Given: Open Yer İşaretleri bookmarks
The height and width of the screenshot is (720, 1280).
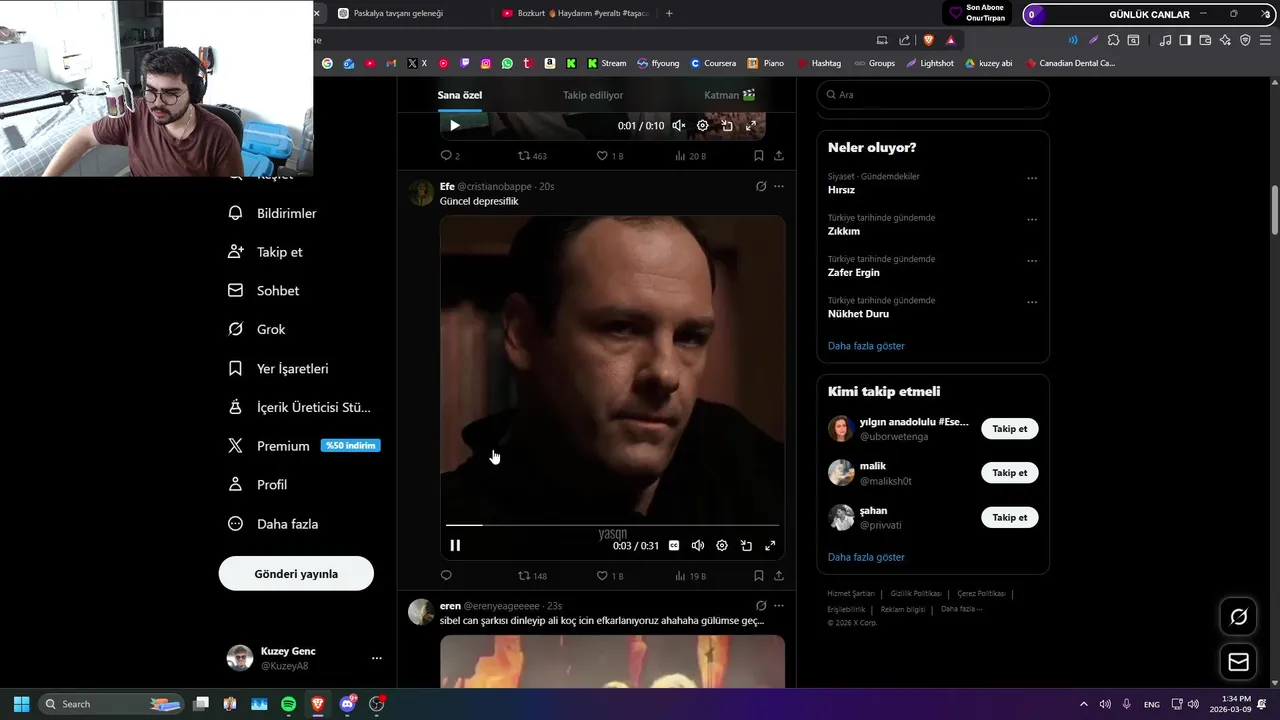Looking at the screenshot, I should click(279, 368).
